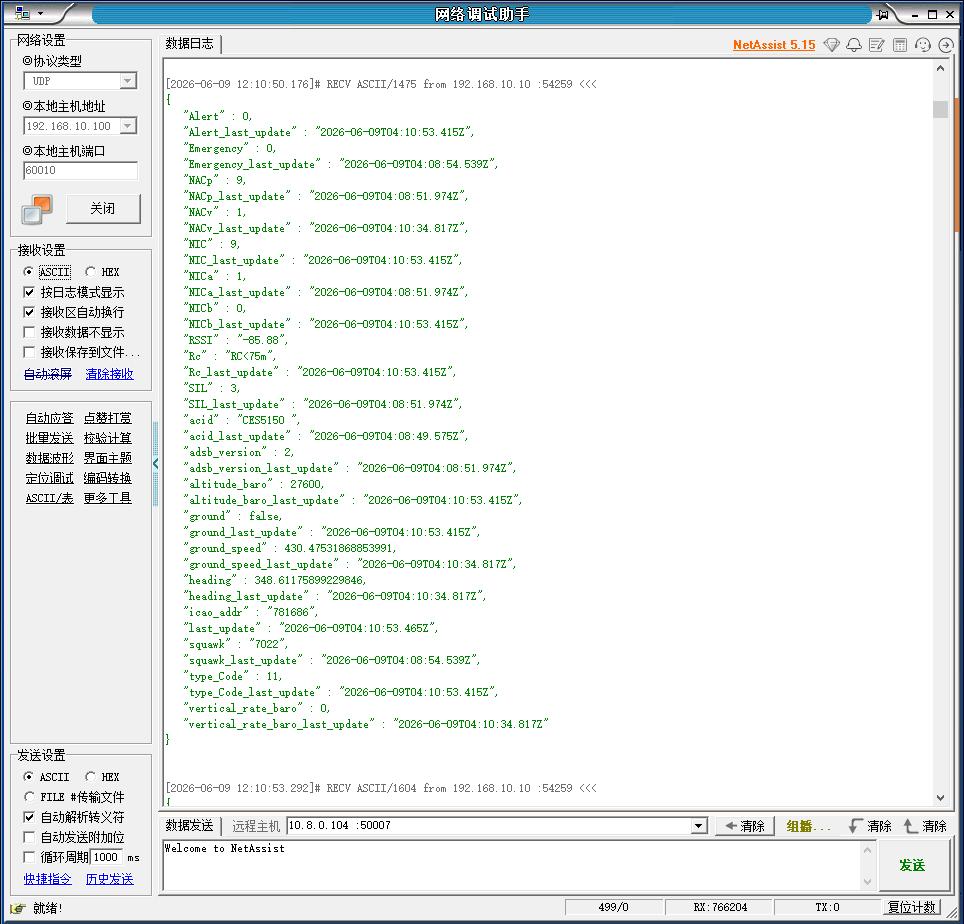Viewport: 964px width, 924px height.
Task: Click the diamond VIP icon
Action: click(831, 45)
